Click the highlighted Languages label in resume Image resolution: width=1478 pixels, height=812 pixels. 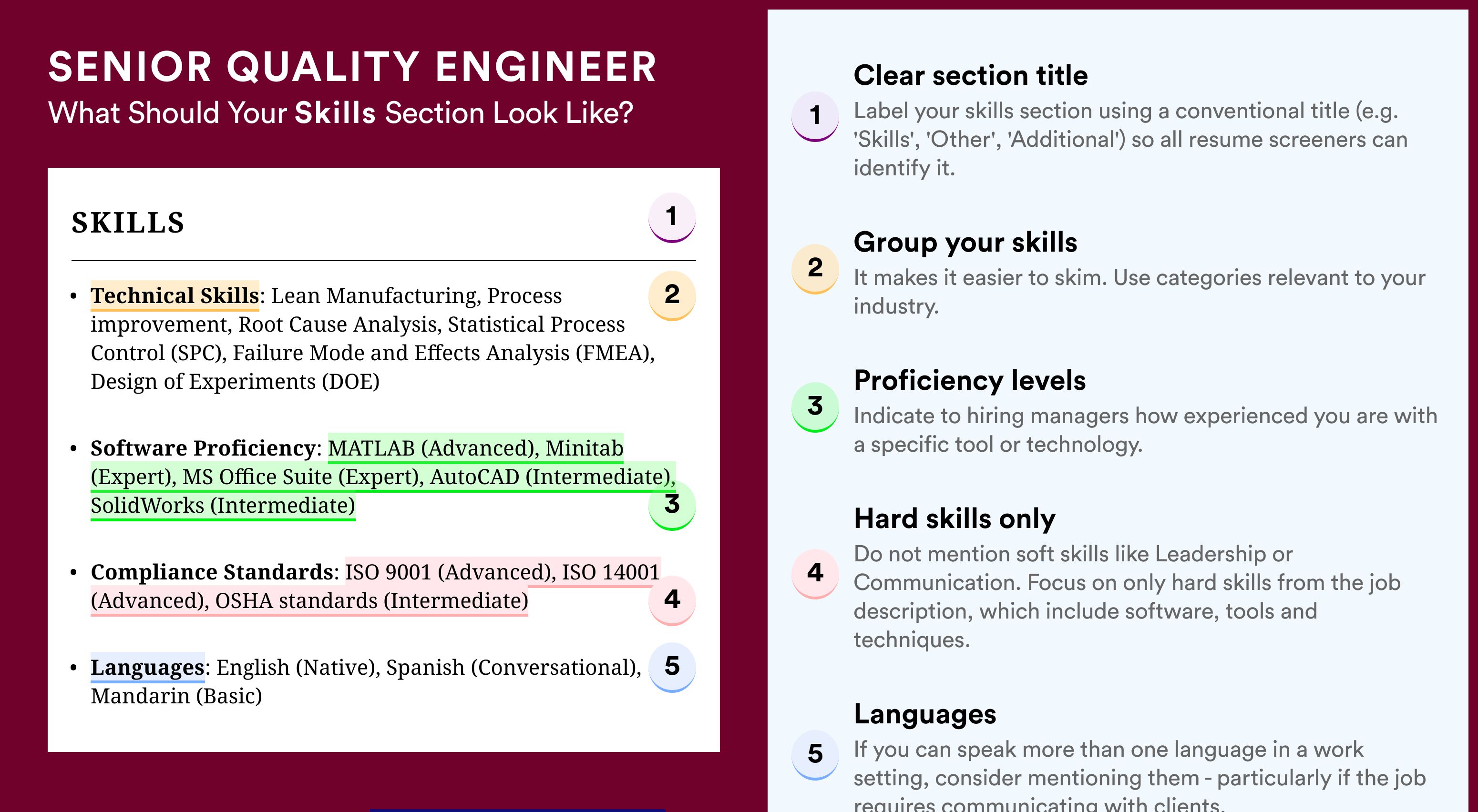click(x=147, y=668)
